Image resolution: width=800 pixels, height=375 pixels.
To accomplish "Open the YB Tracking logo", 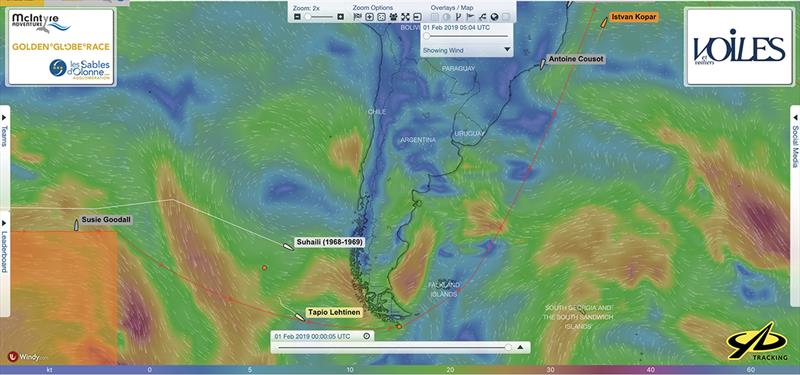I will [x=757, y=341].
